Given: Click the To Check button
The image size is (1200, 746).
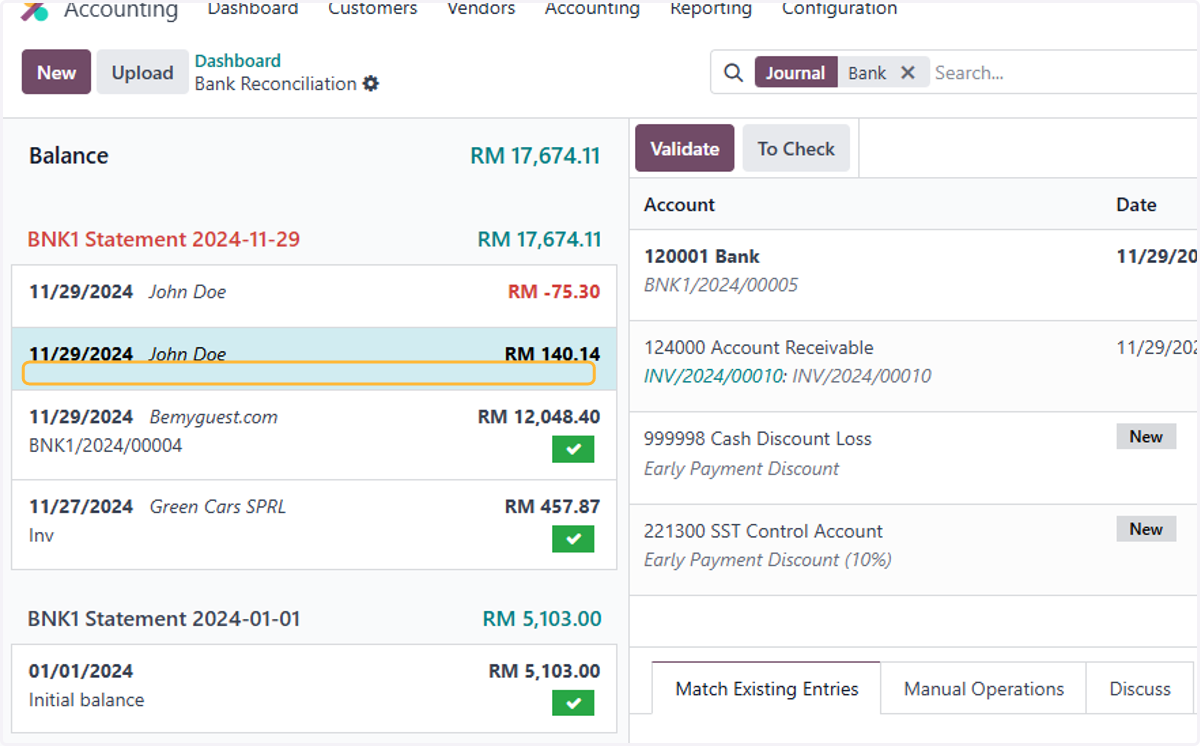Looking at the screenshot, I should tap(796, 148).
